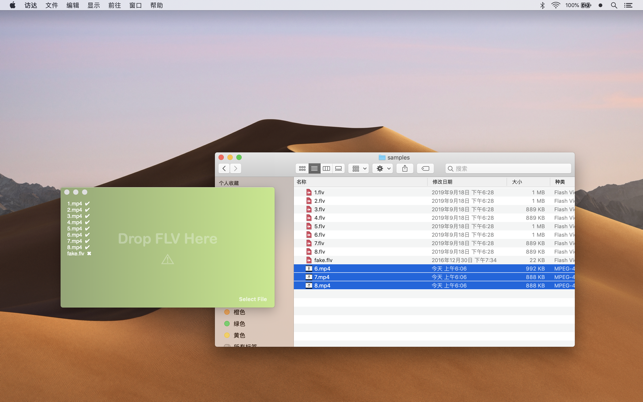
Task: Select file 6.flv in Finder
Action: pos(434,235)
